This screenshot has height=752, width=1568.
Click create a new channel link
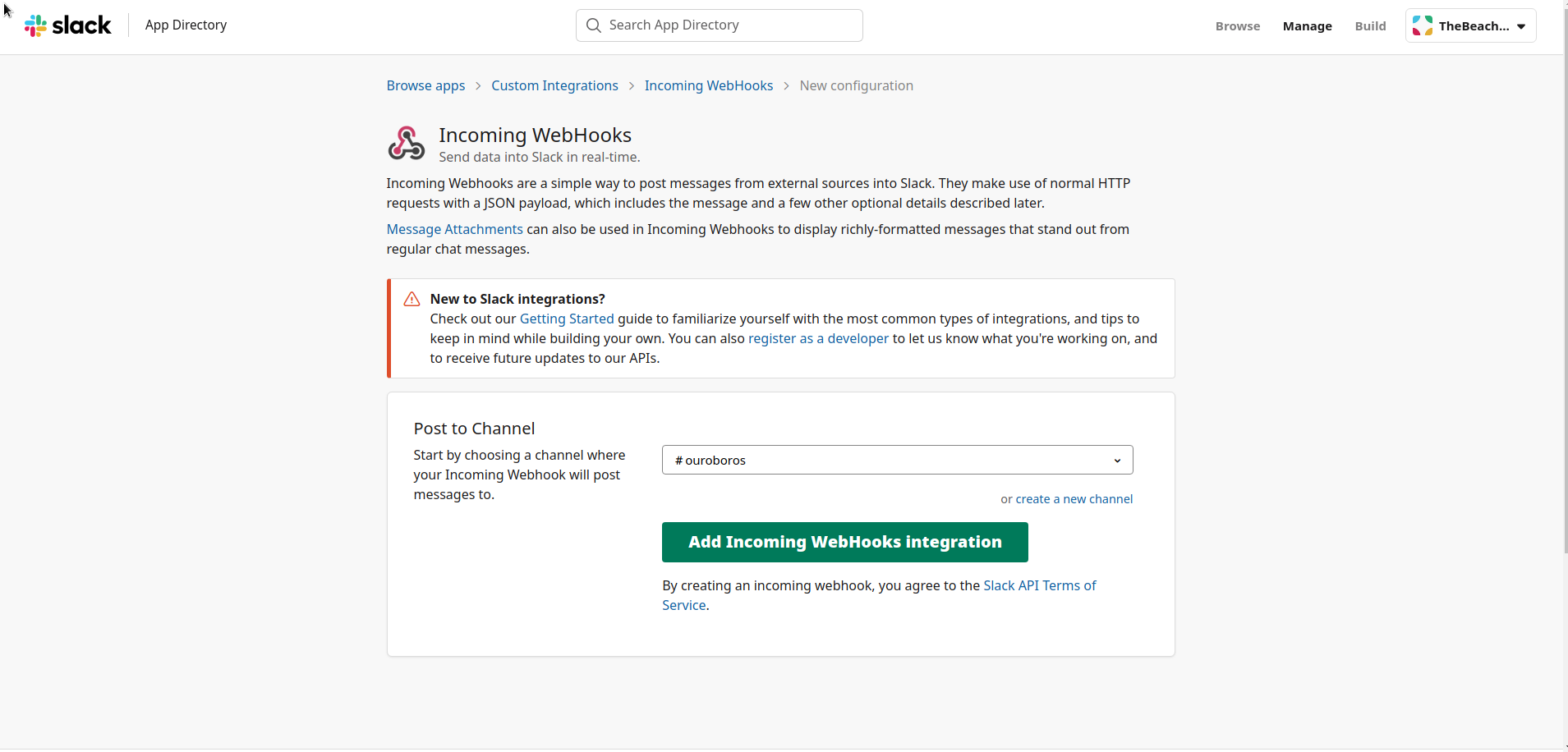tap(1074, 499)
